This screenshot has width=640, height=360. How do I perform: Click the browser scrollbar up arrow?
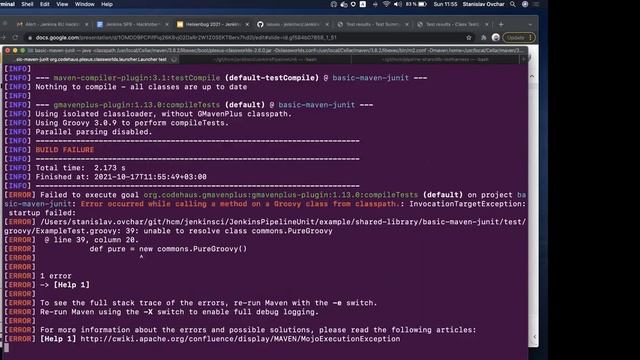click(532, 76)
